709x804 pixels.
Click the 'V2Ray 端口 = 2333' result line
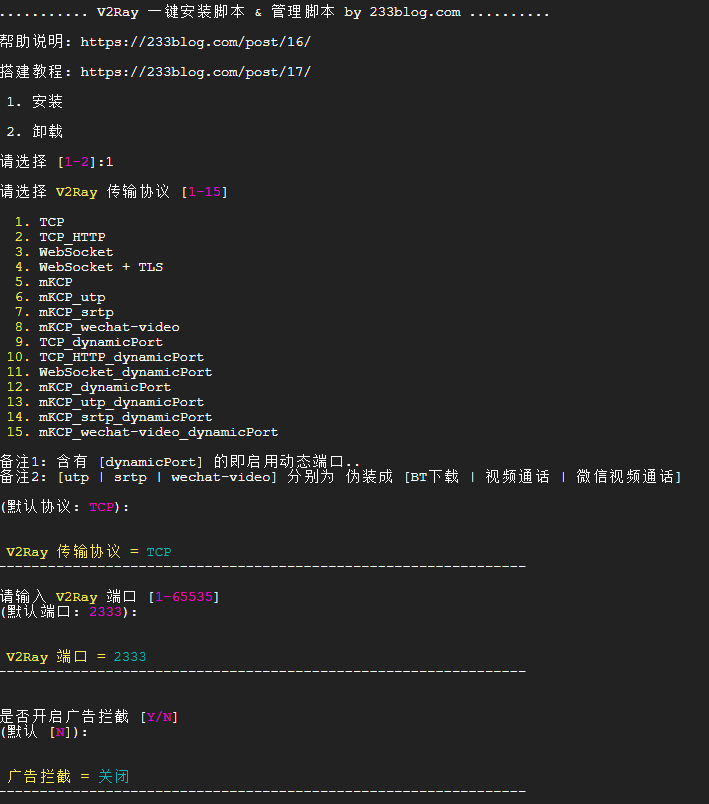76,657
